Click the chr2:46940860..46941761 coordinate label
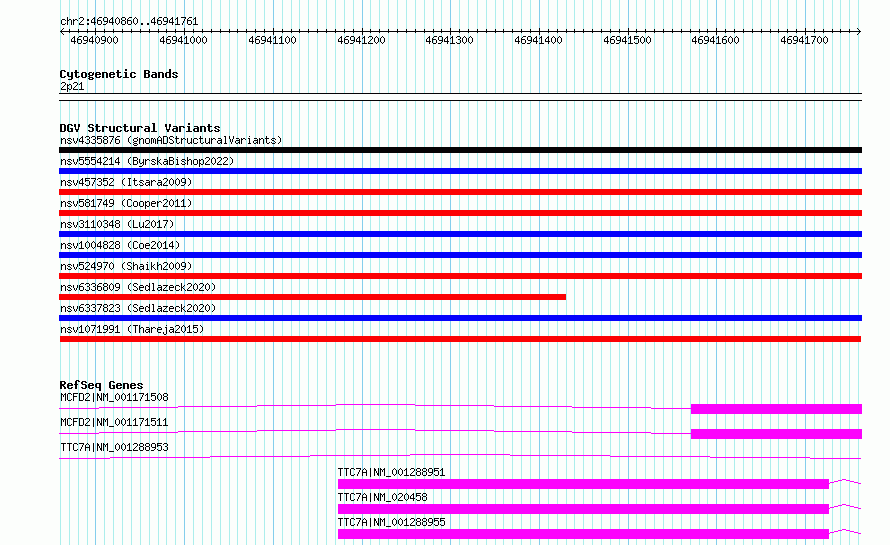This screenshot has width=890, height=545. coord(129,22)
